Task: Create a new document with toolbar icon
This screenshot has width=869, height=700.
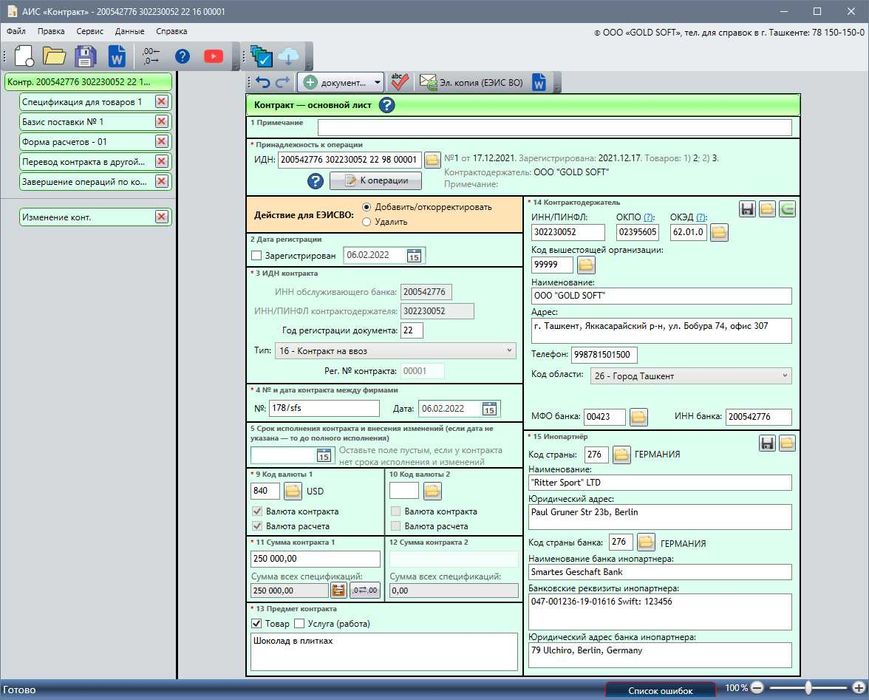Action: coord(24,56)
